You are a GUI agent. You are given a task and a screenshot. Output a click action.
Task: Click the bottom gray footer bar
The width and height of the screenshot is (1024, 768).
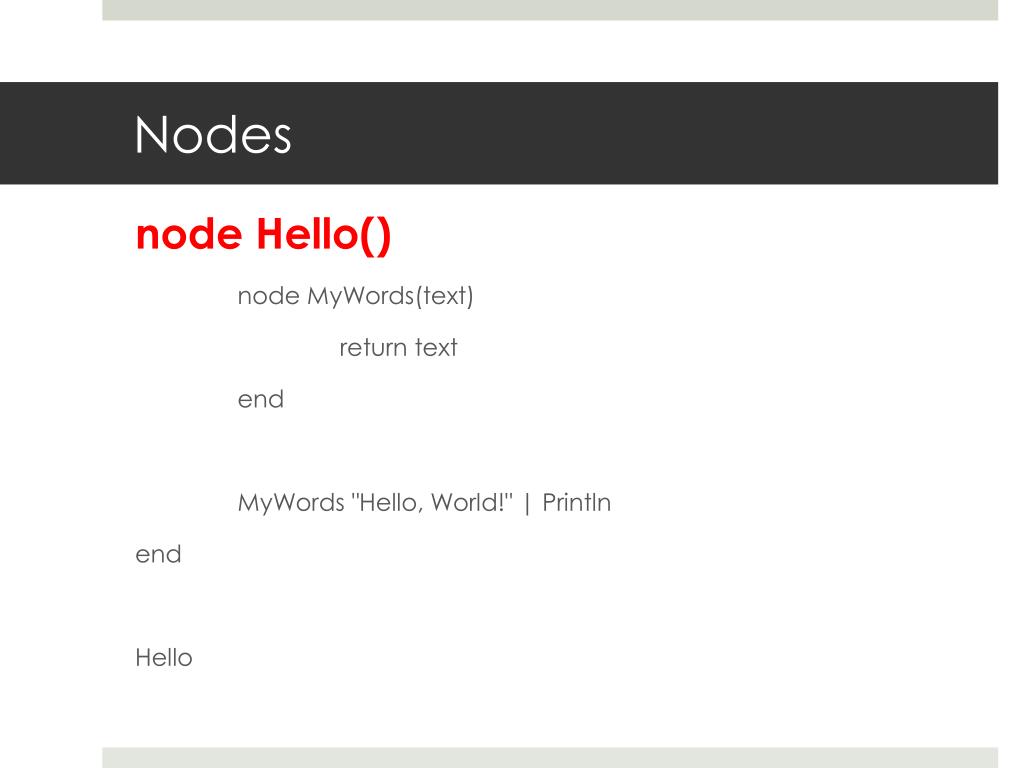click(x=550, y=758)
